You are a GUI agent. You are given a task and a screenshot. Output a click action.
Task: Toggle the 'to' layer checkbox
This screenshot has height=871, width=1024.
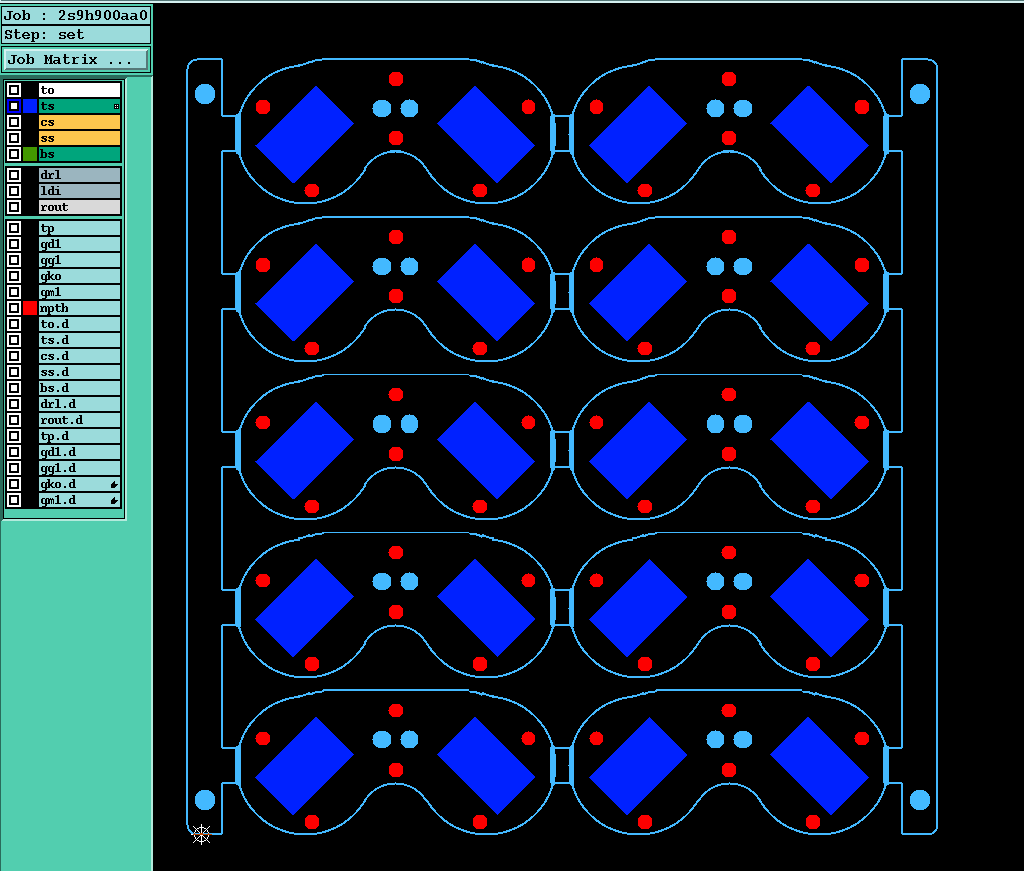coord(14,90)
